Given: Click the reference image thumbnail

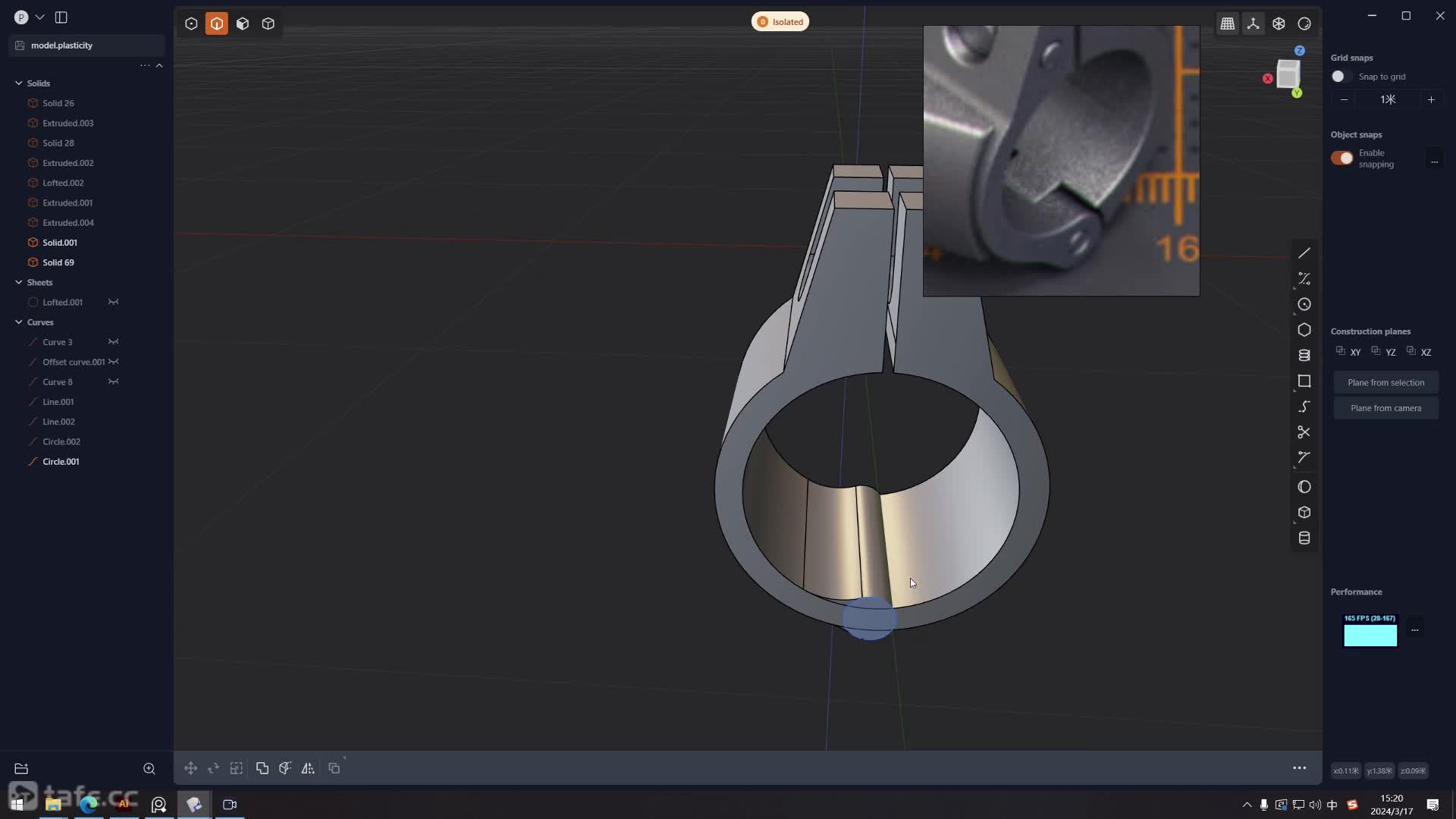Looking at the screenshot, I should pyautogui.click(x=1061, y=161).
